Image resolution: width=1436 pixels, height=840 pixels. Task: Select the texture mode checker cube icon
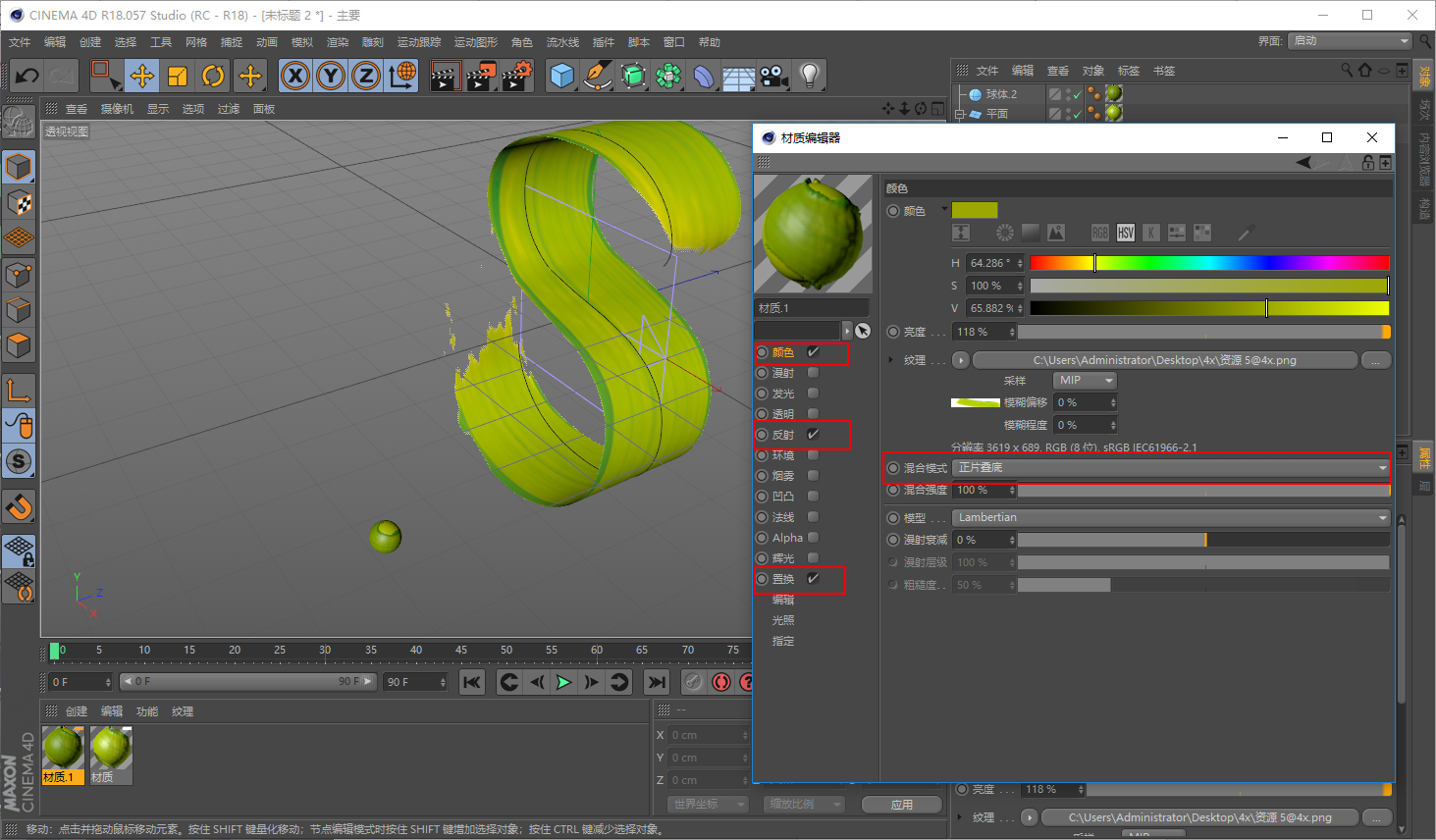[19, 203]
